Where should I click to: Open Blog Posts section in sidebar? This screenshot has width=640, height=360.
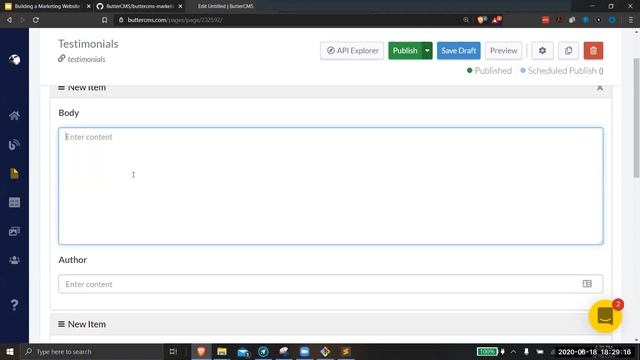click(x=14, y=144)
